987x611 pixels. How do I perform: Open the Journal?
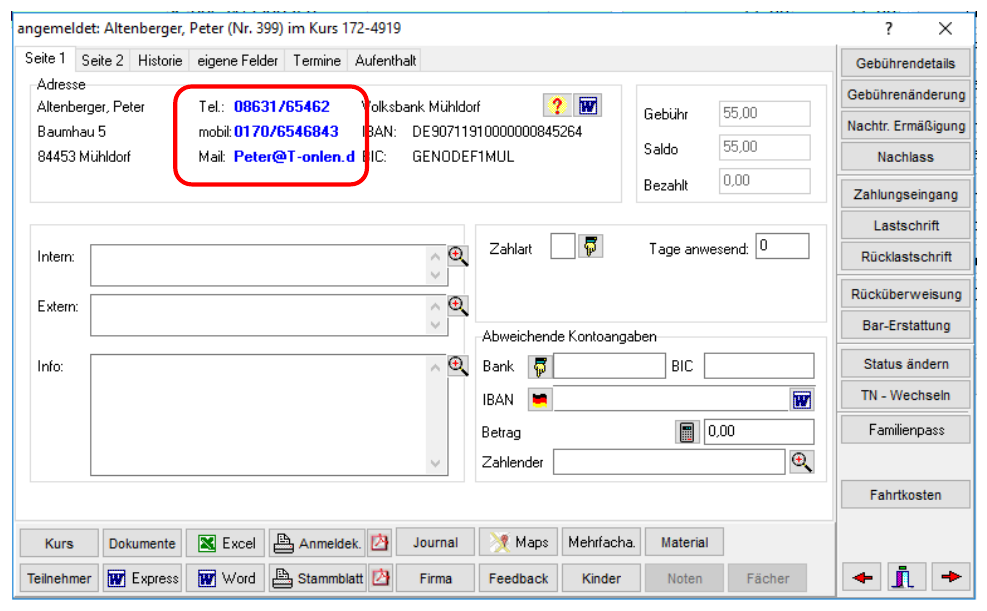pyautogui.click(x=435, y=542)
